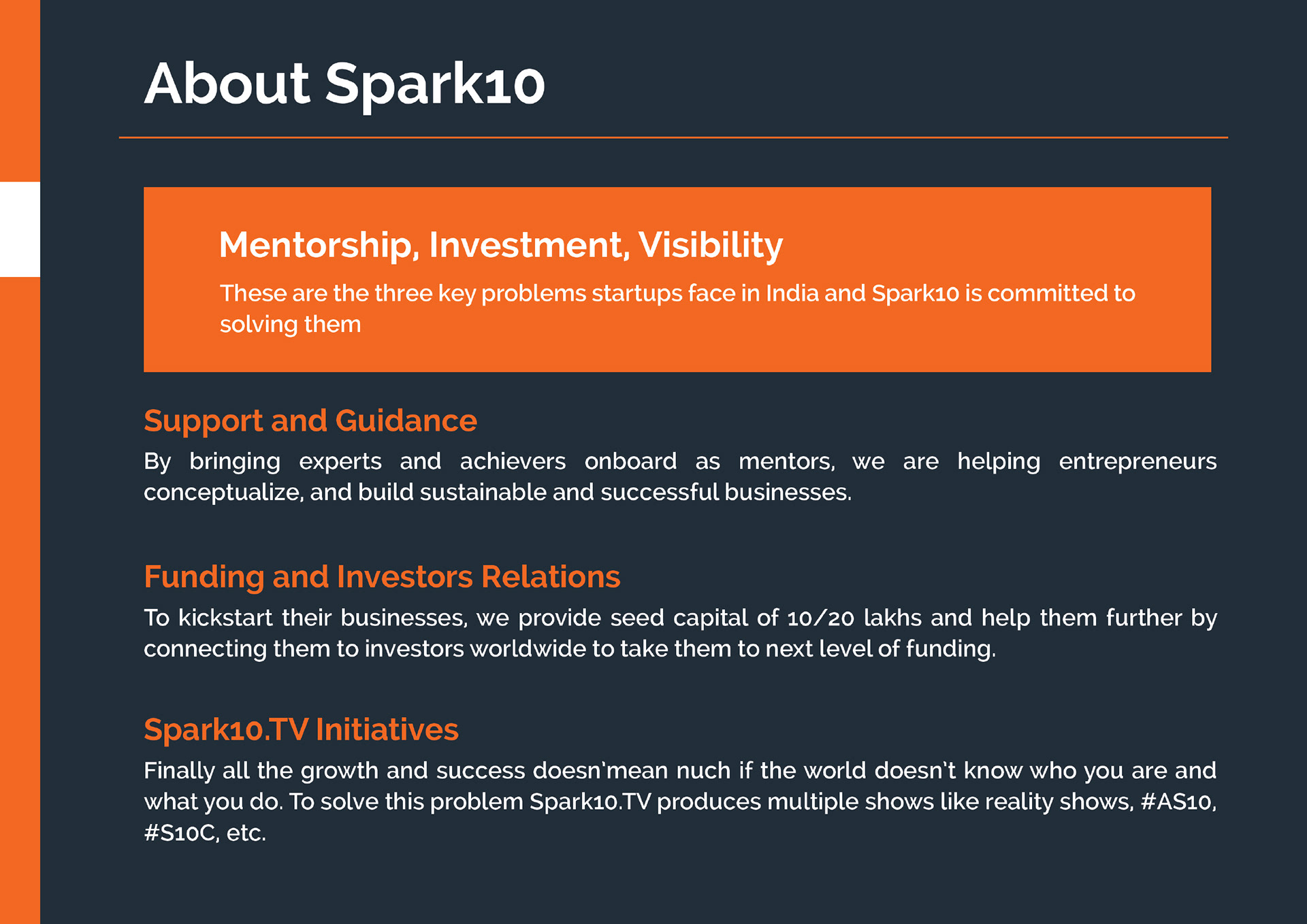This screenshot has height=924, width=1307.
Task: Select the Funding and Investors Relations heading
Action: point(382,576)
